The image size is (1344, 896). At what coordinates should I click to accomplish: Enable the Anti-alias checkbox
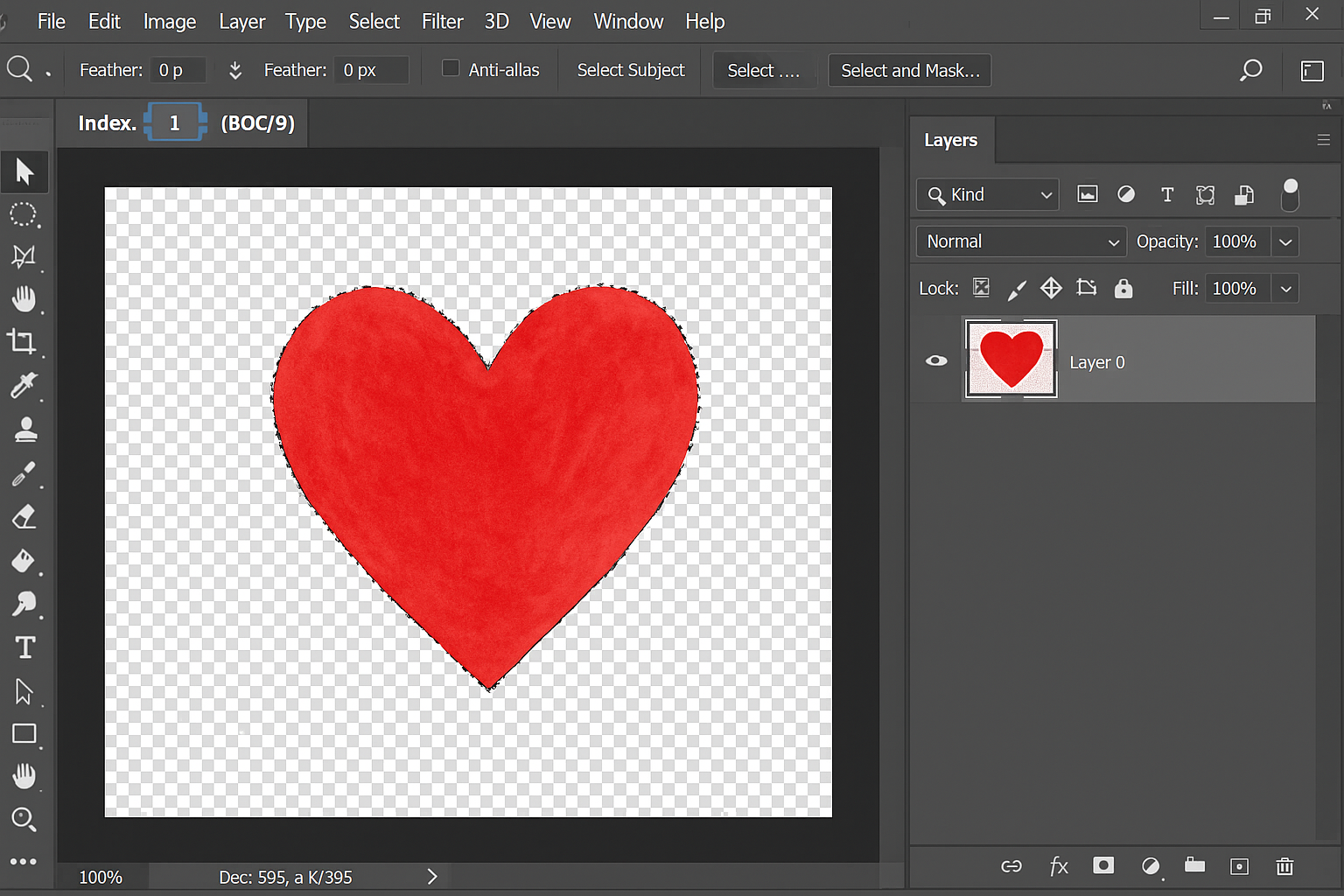pyautogui.click(x=451, y=68)
